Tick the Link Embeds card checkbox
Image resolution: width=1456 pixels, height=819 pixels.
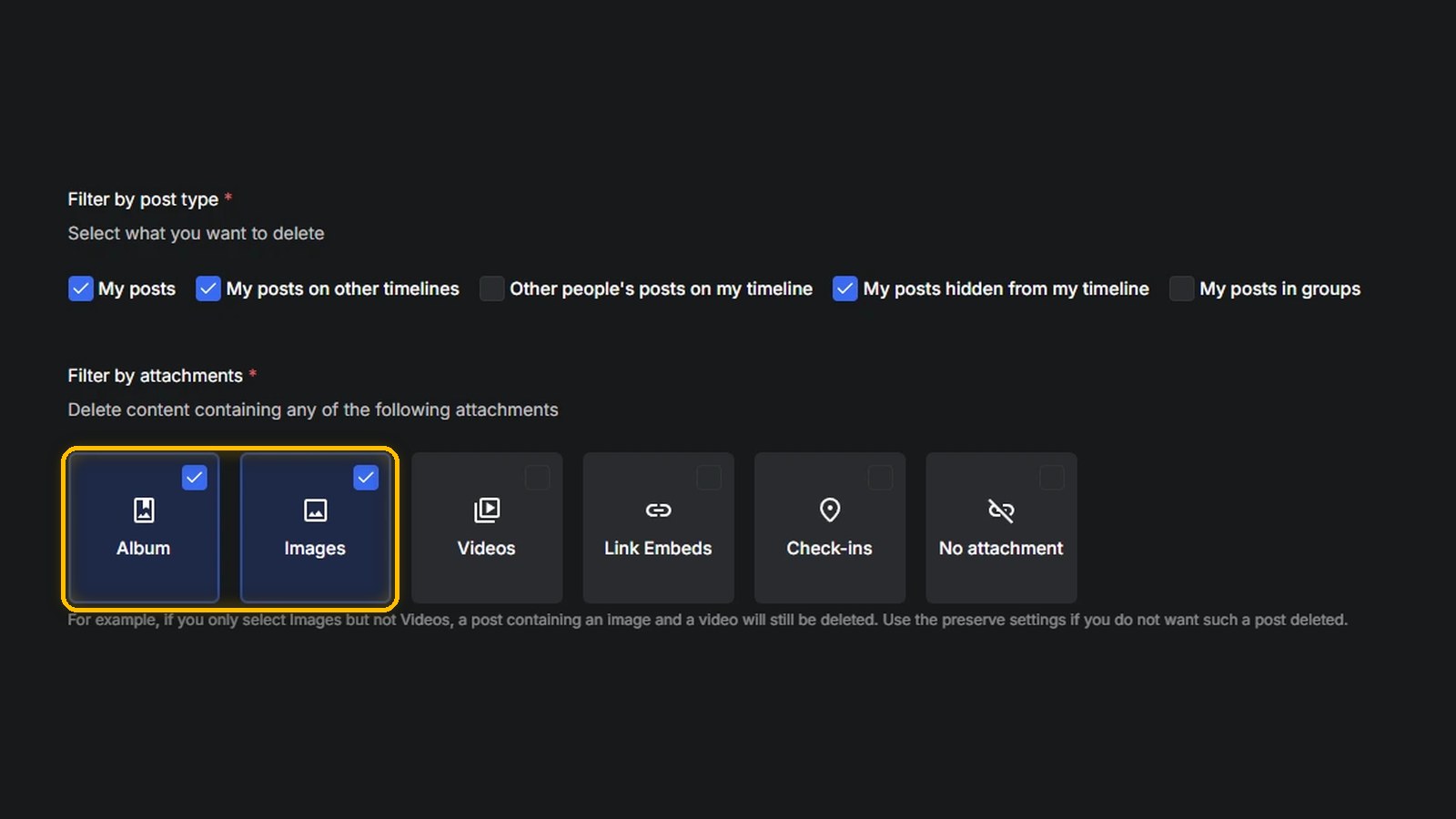[x=709, y=478]
